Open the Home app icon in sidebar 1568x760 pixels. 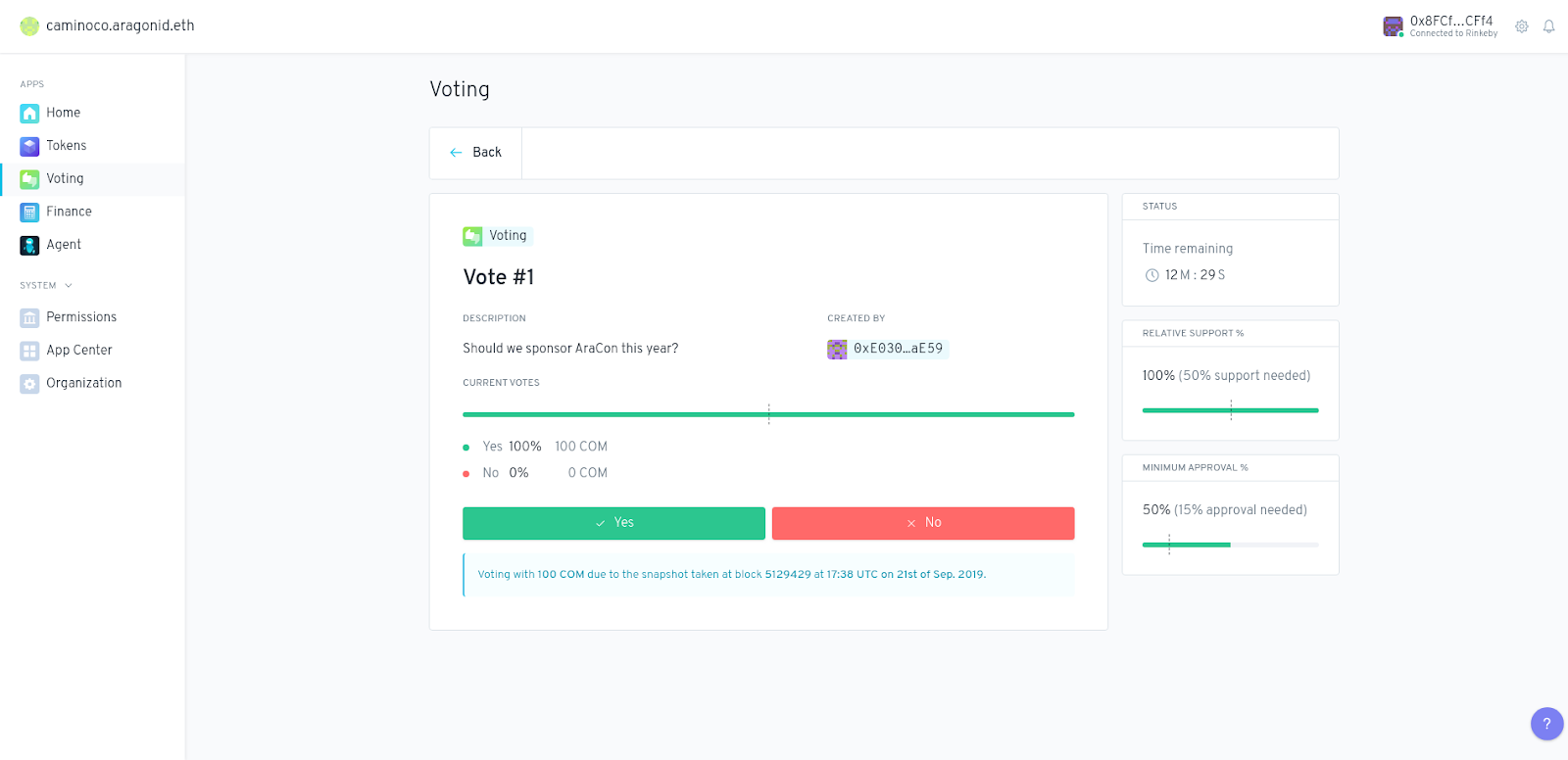[x=29, y=114]
